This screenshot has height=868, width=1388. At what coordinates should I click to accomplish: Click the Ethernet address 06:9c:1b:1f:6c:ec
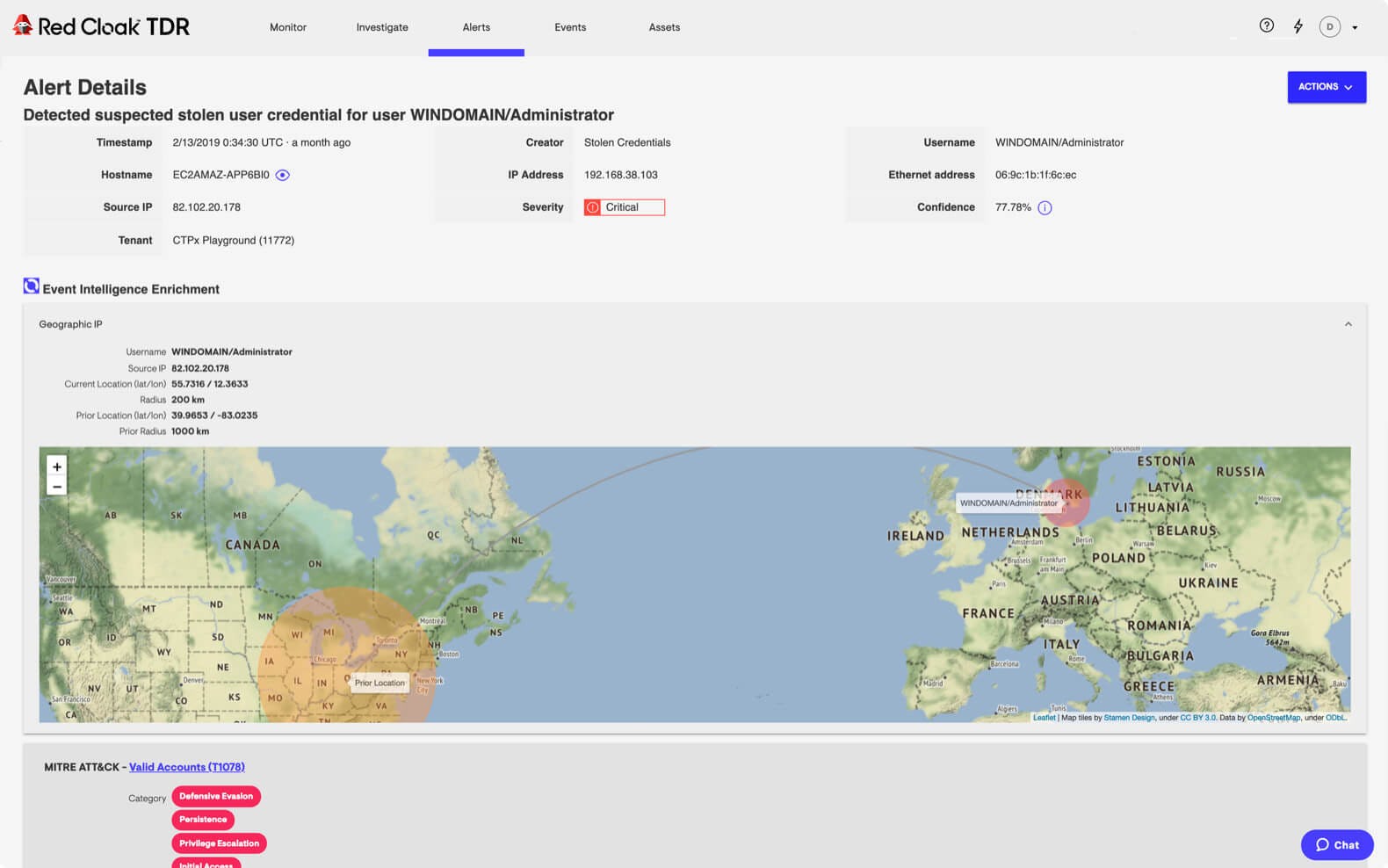pyautogui.click(x=1036, y=175)
